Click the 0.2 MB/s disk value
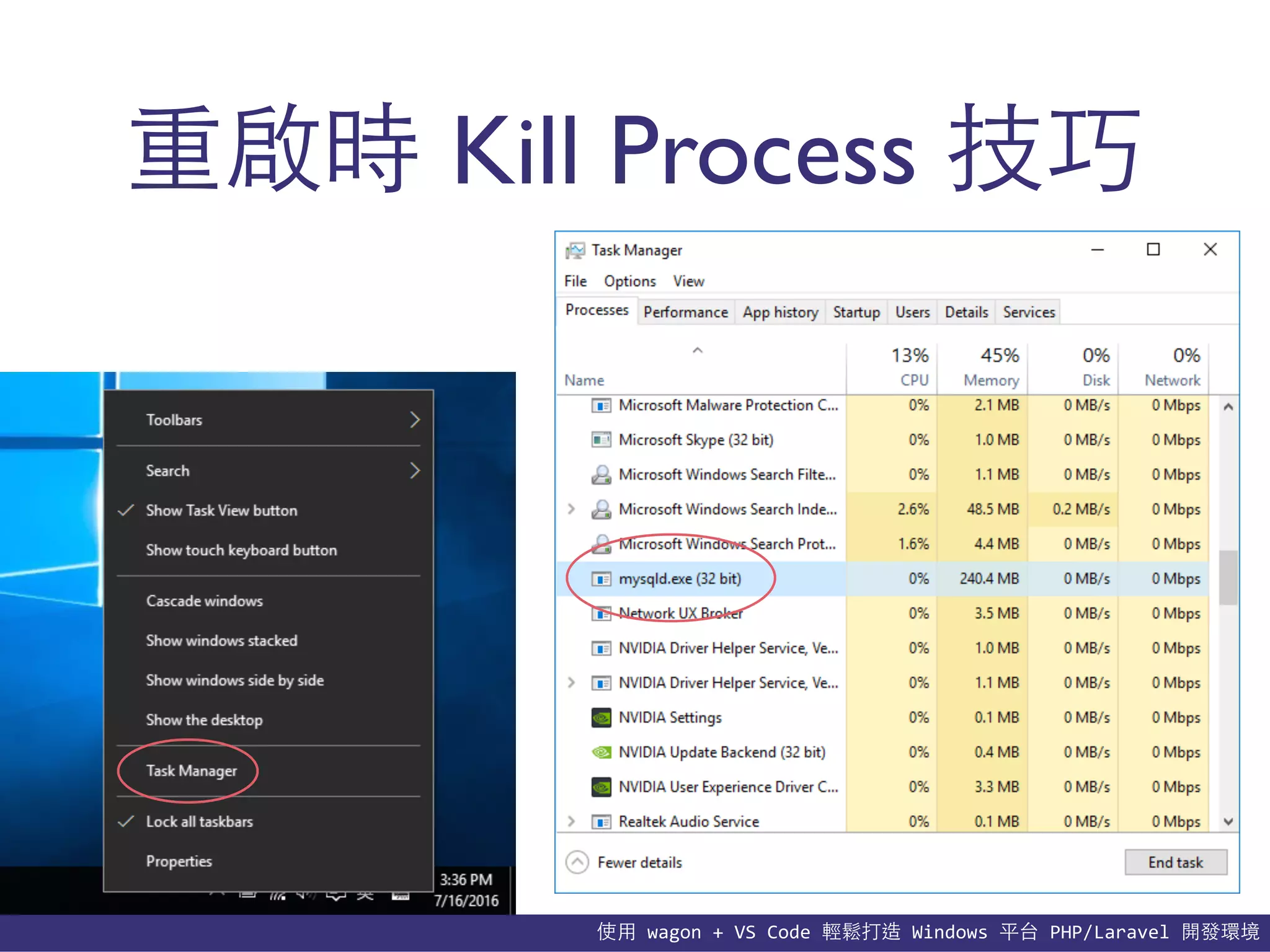Viewport: 1270px width, 952px height. click(1081, 509)
